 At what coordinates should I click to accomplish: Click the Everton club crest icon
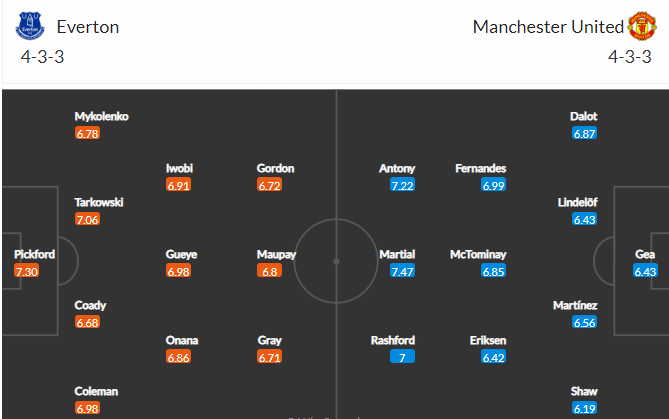pos(30,26)
